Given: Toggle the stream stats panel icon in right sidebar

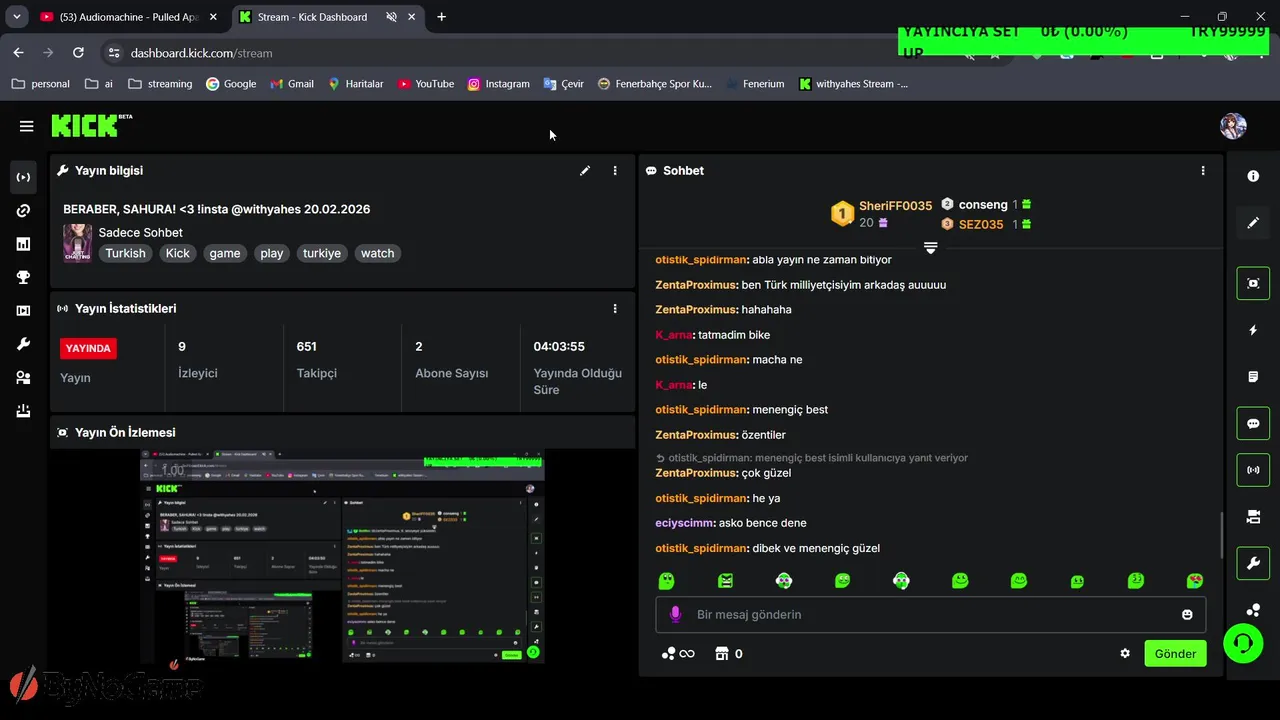Looking at the screenshot, I should 1253,470.
